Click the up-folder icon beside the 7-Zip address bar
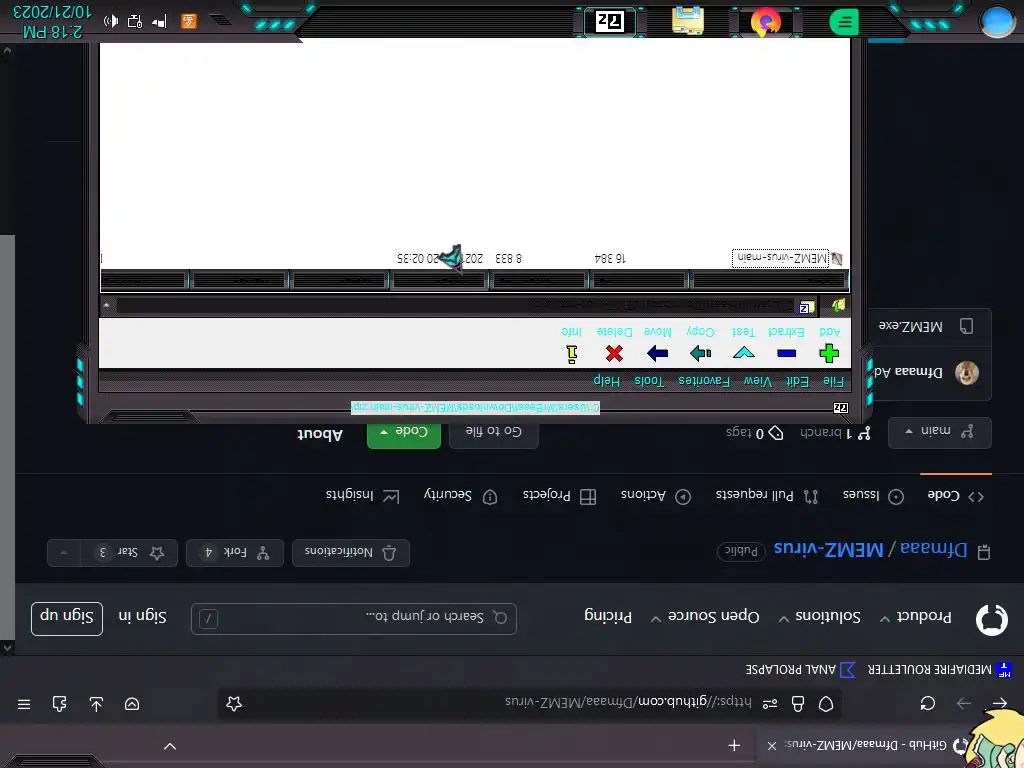The width and height of the screenshot is (1024, 768). (x=839, y=305)
